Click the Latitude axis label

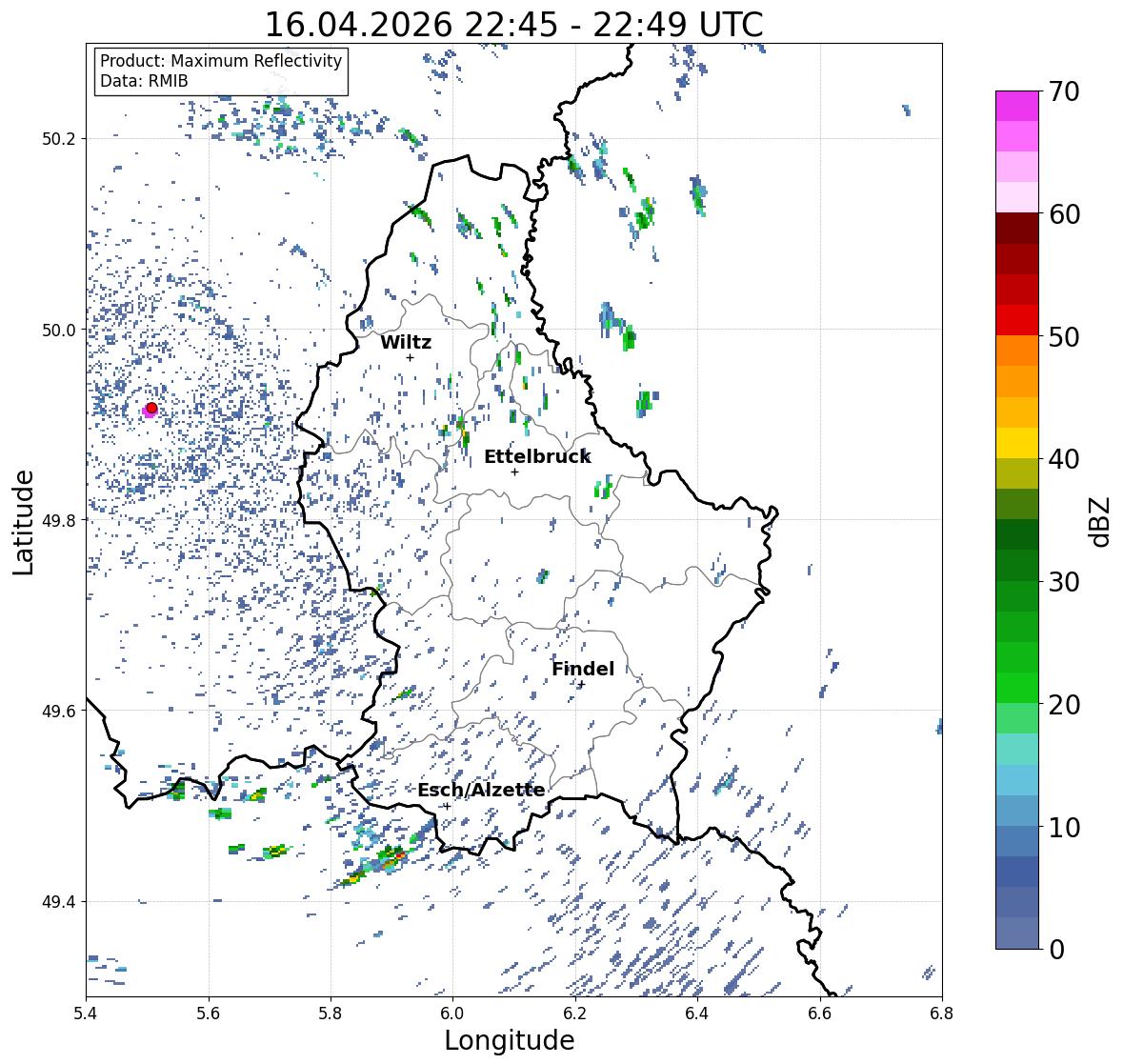click(x=23, y=522)
